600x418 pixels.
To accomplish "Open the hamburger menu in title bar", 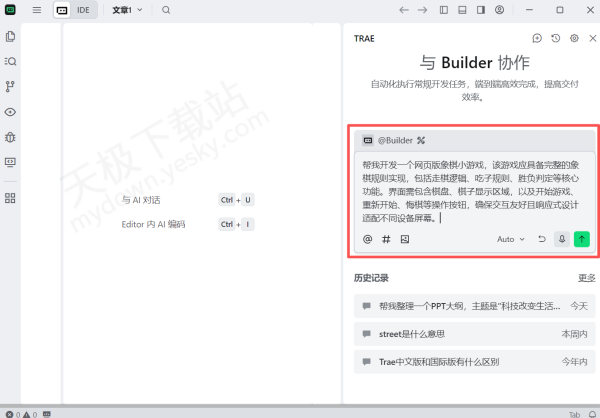I will (37, 10).
